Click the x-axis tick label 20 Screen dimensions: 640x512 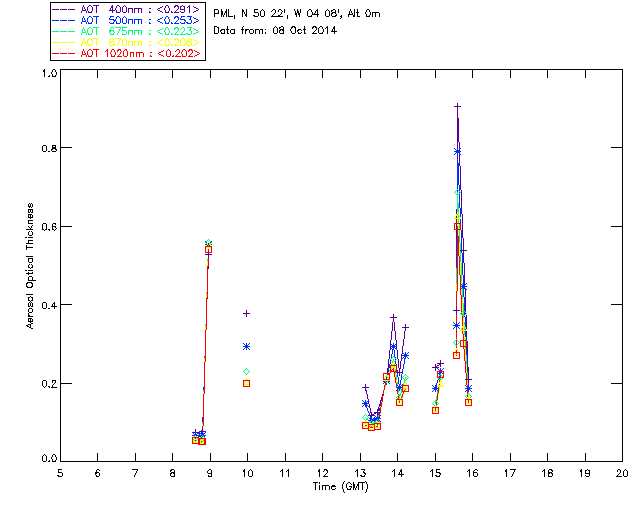tap(622, 473)
